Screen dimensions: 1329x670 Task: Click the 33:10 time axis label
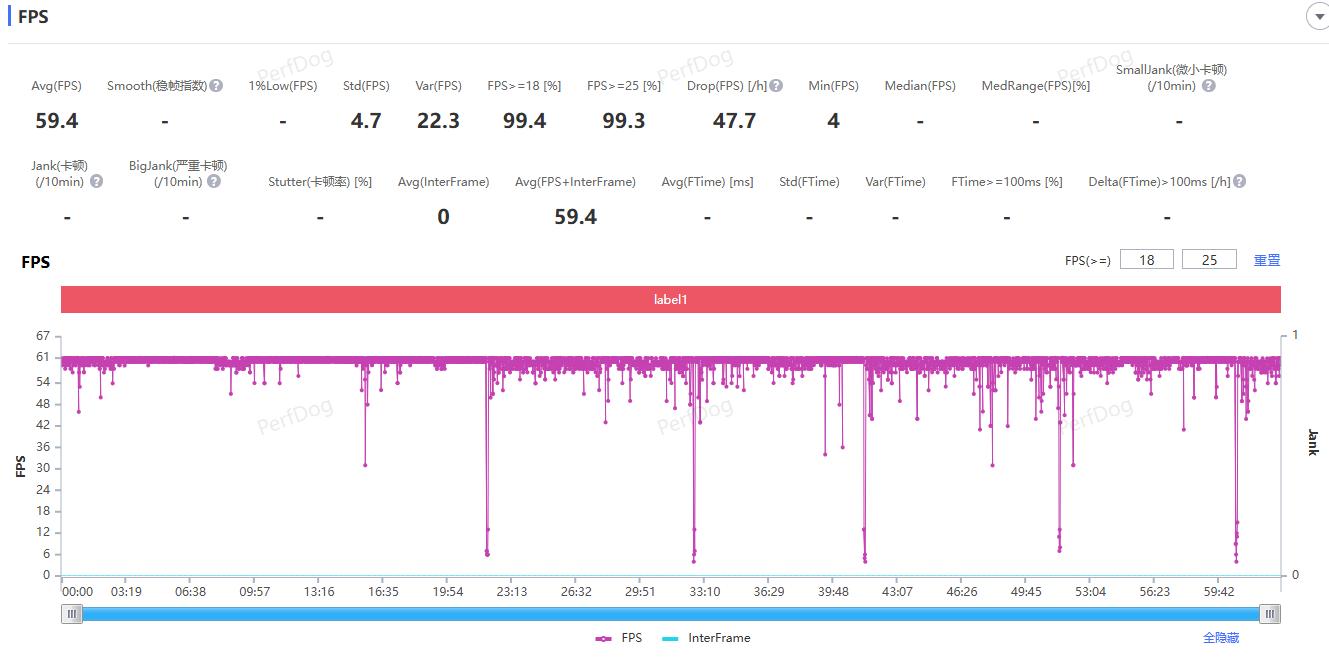704,592
